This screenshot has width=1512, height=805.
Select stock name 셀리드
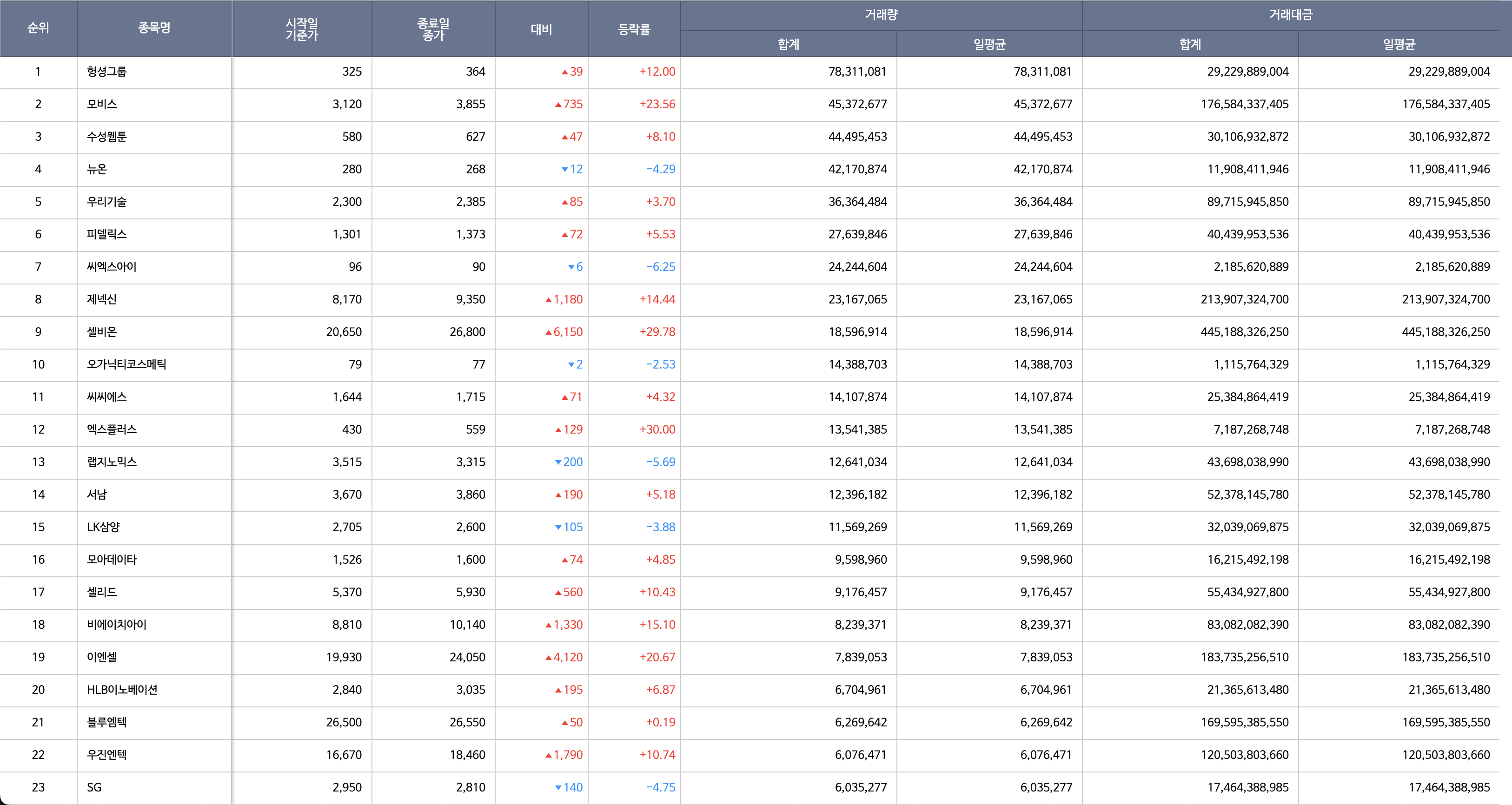pyautogui.click(x=102, y=592)
